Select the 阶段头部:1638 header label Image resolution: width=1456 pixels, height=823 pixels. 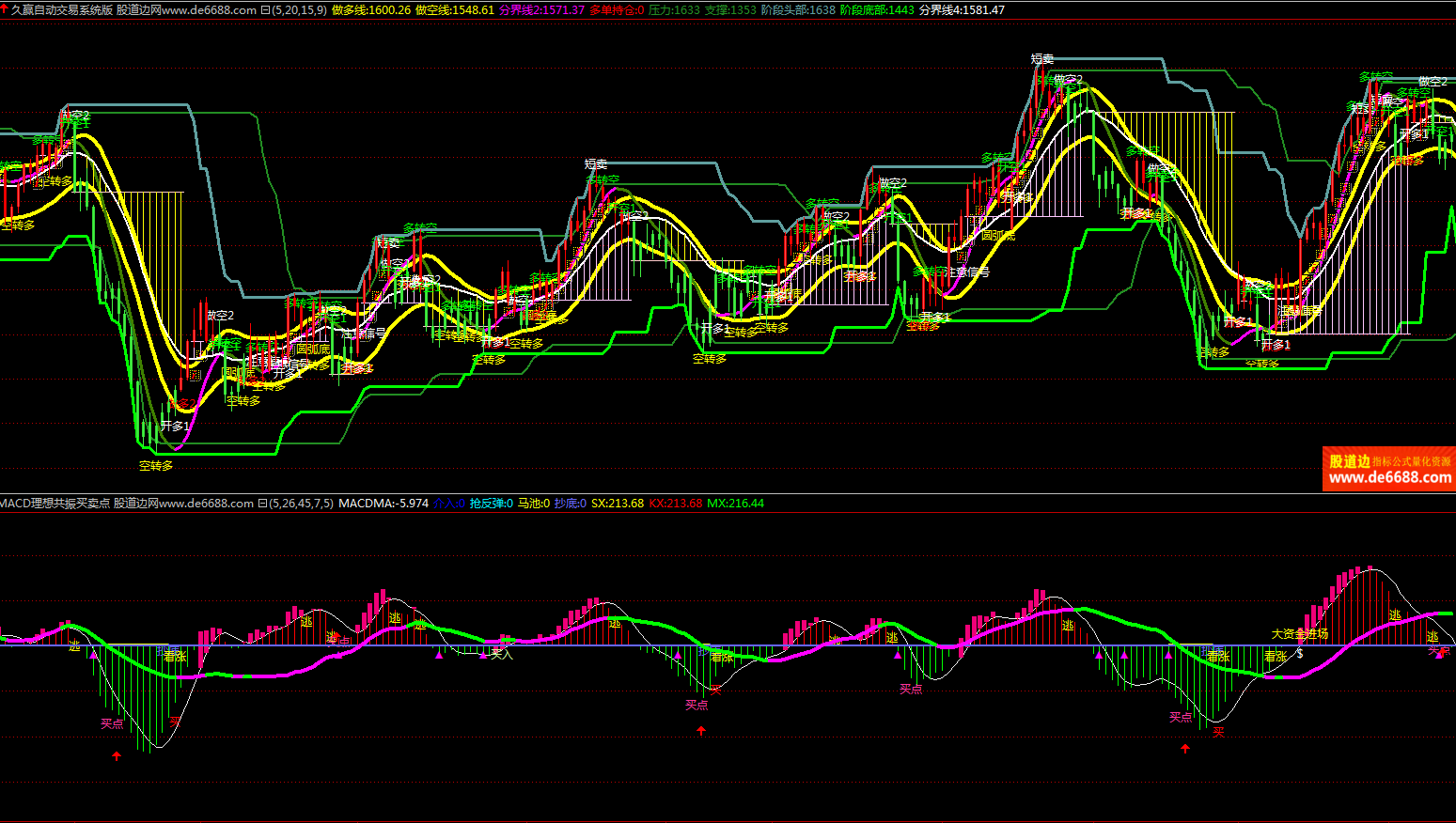(798, 10)
